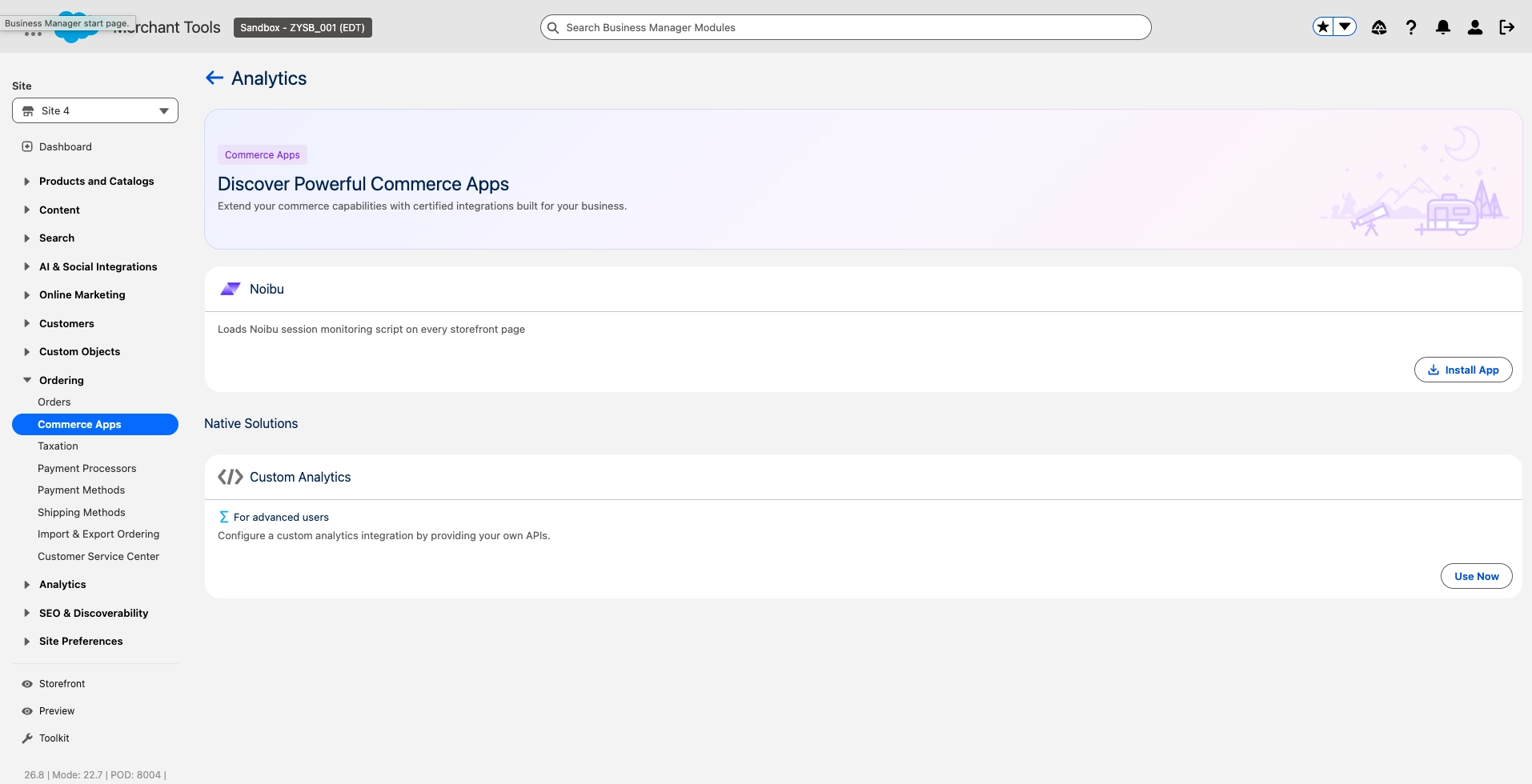Click the Storefront eye icon

coord(27,684)
